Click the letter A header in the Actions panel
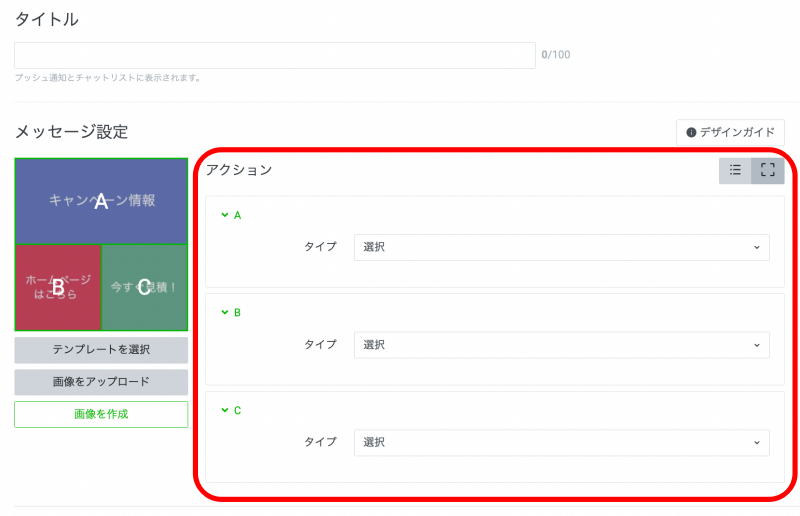This screenshot has width=800, height=516. point(238,215)
